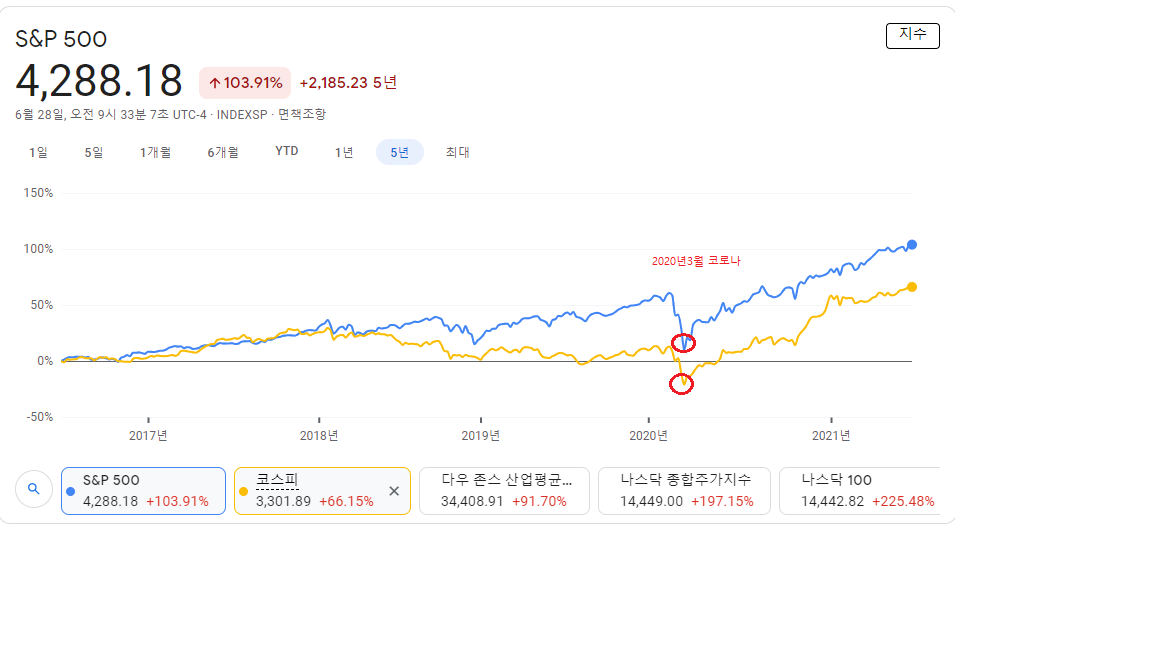Click the yellow dot in 코스피 chip

[x=243, y=492]
